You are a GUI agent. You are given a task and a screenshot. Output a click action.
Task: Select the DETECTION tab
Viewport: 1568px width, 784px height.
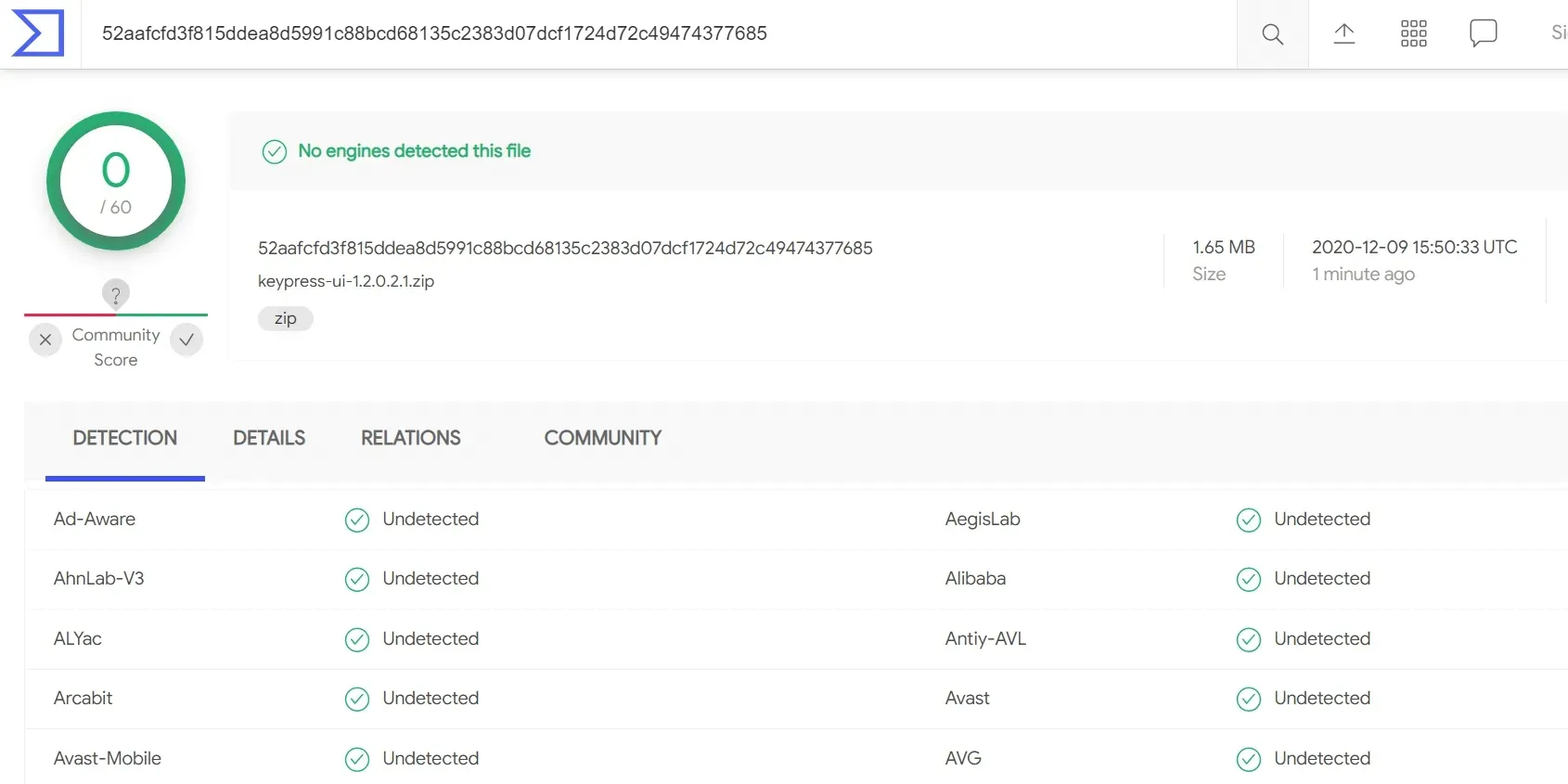[125, 438]
